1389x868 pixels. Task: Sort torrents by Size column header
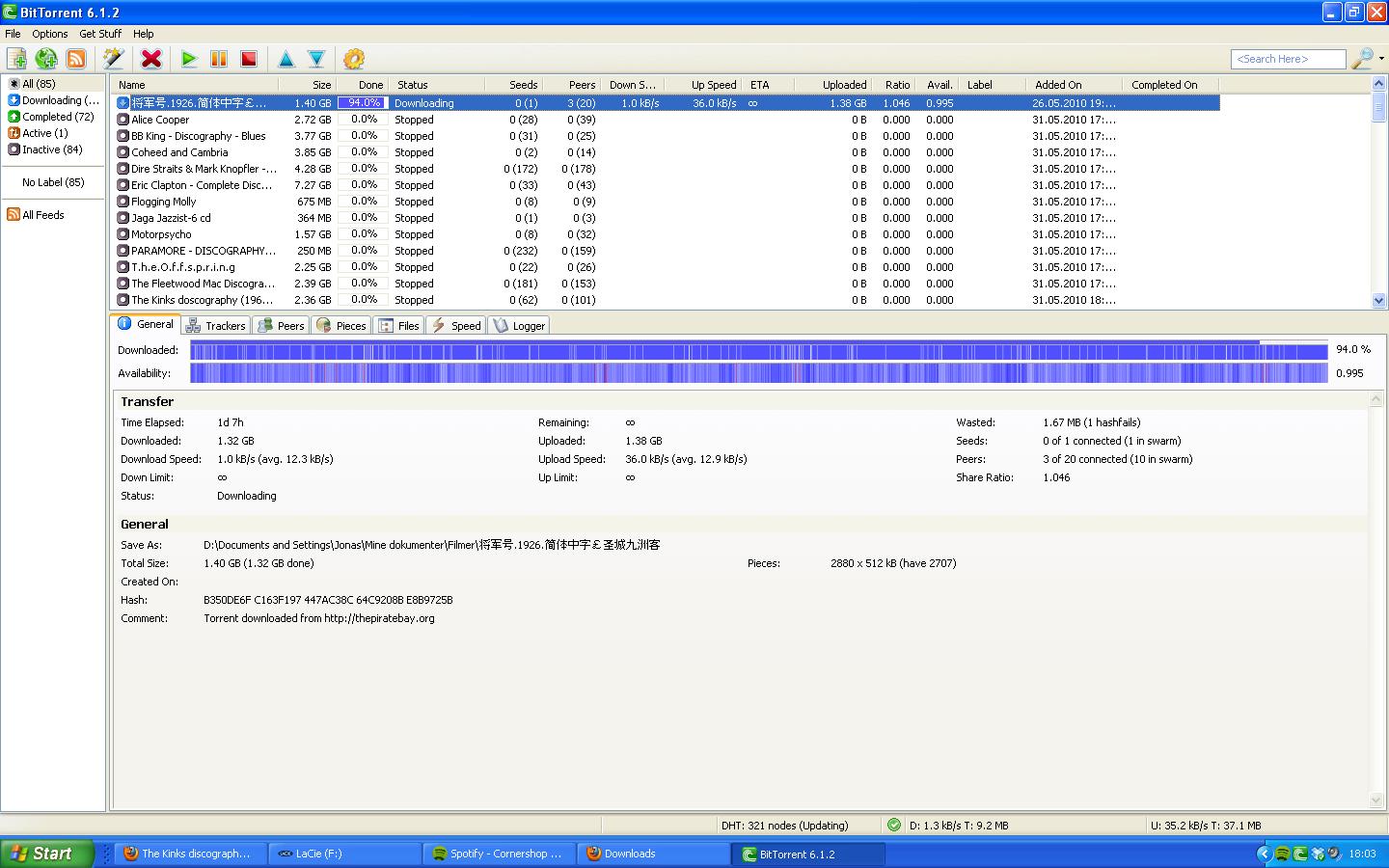[308, 85]
